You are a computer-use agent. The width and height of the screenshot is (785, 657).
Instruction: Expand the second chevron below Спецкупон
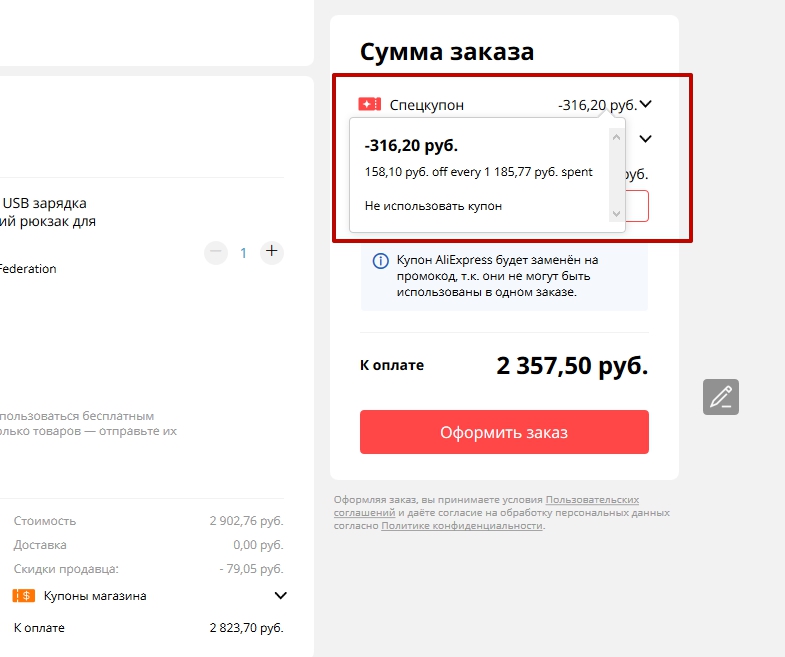[x=646, y=139]
